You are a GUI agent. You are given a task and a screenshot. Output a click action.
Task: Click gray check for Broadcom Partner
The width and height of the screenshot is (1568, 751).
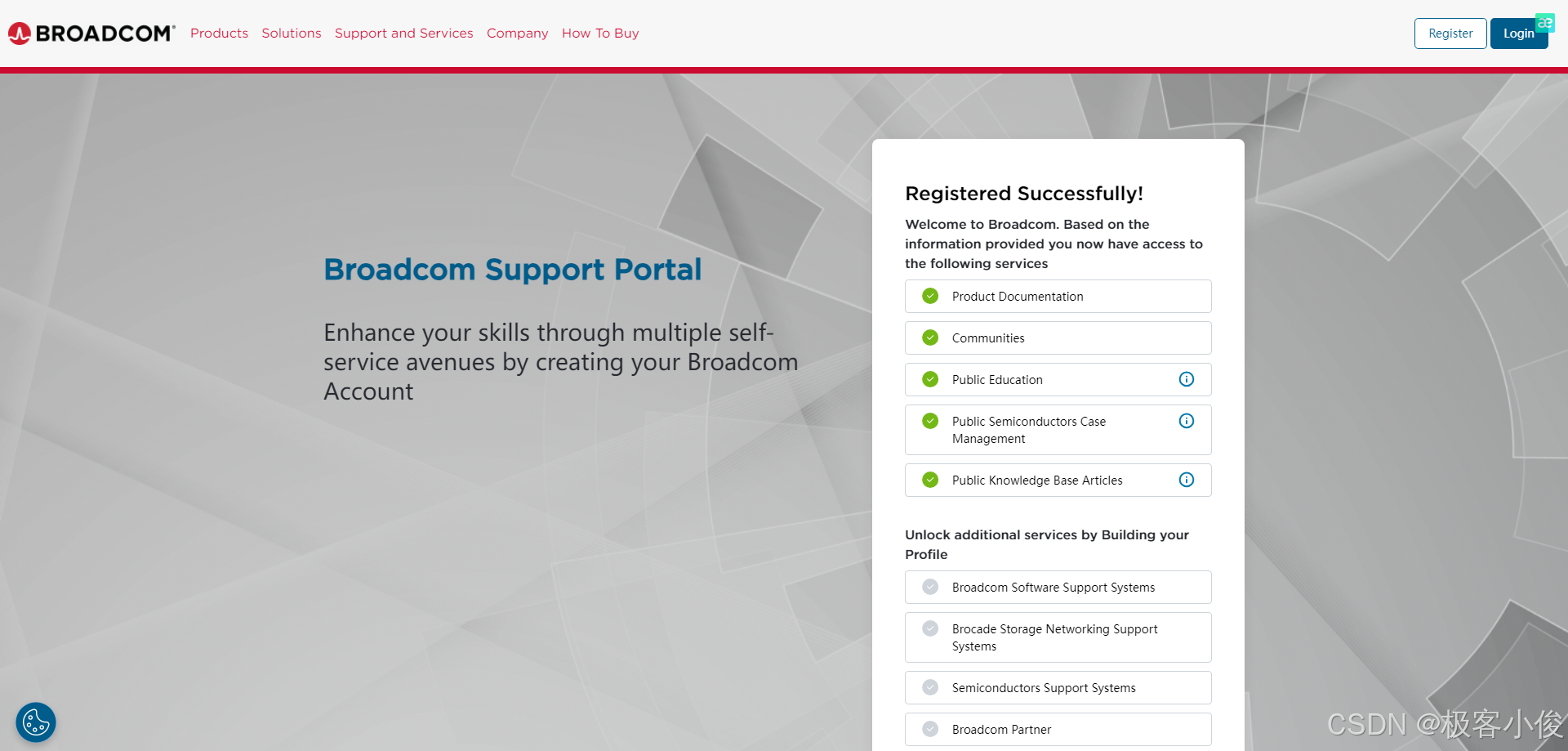(930, 729)
